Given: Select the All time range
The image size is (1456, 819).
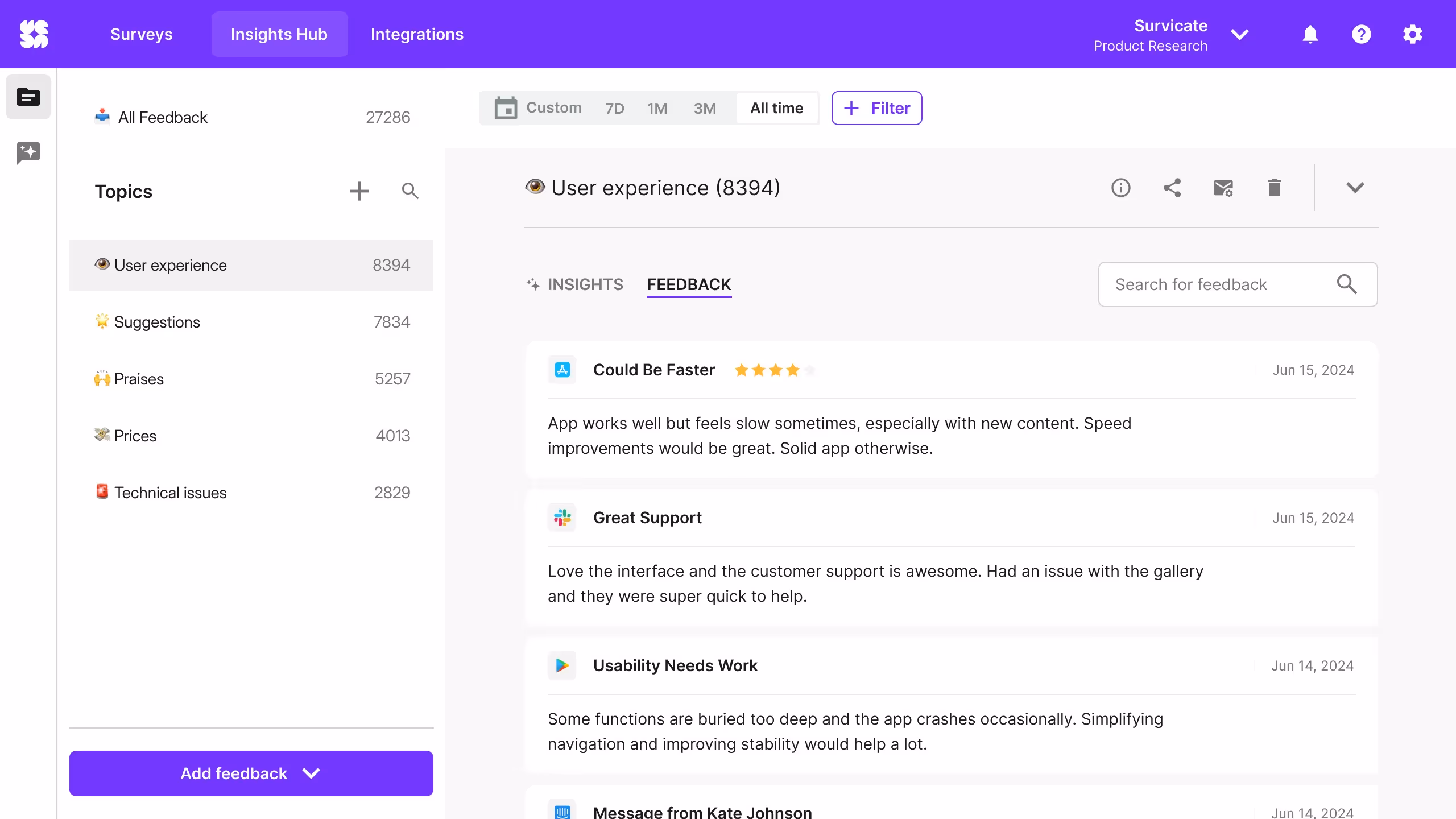Looking at the screenshot, I should 777,108.
